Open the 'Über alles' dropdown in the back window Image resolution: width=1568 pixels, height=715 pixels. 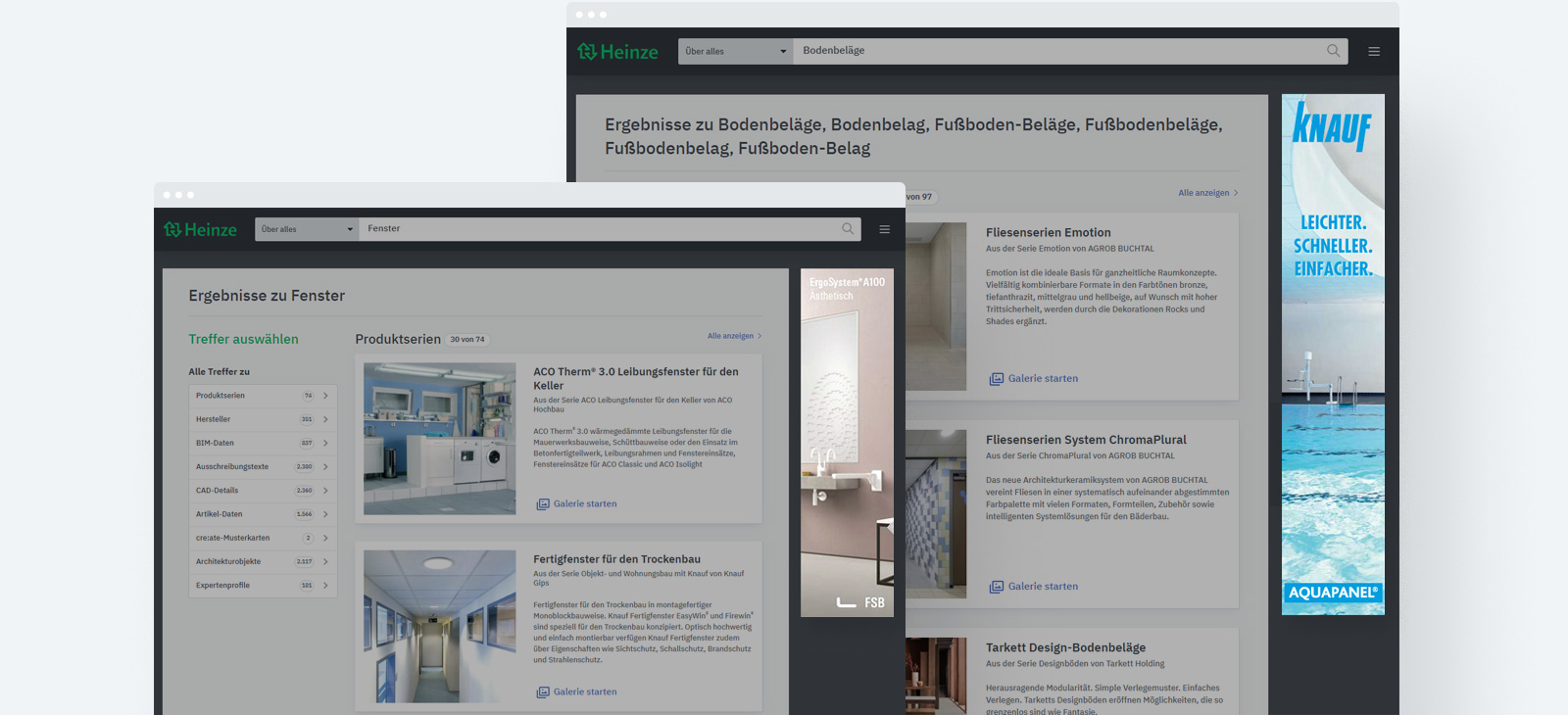(736, 51)
